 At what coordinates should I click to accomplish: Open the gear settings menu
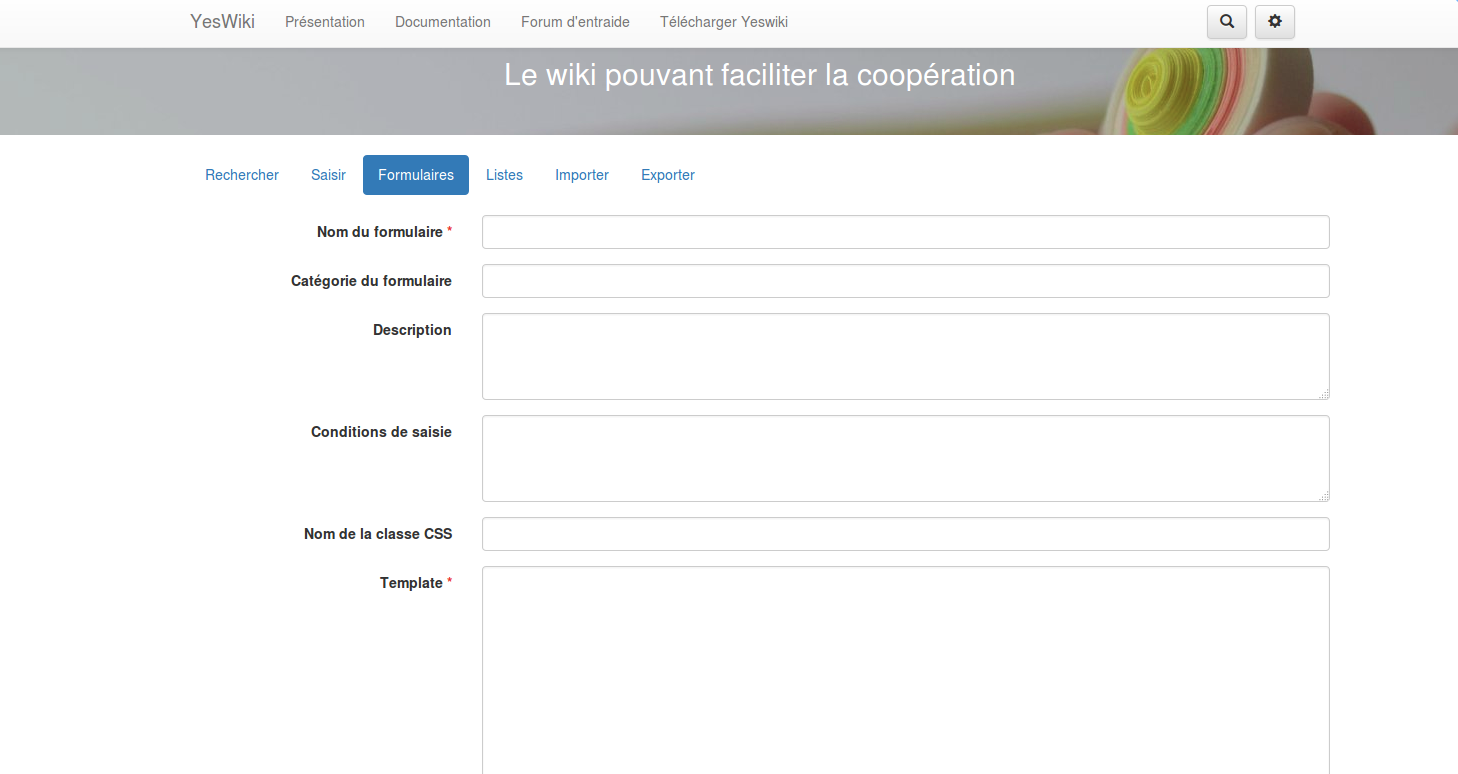(1274, 22)
